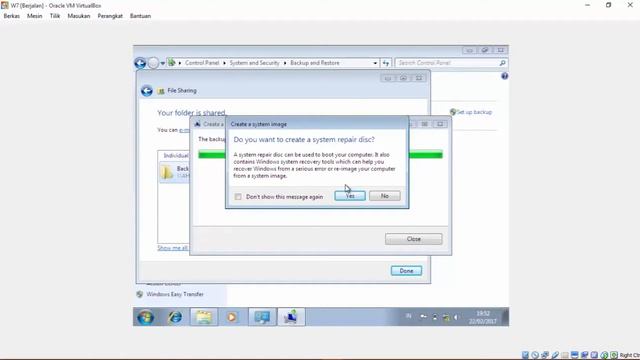Launch Internet Explorer from taskbar

pos(175,317)
